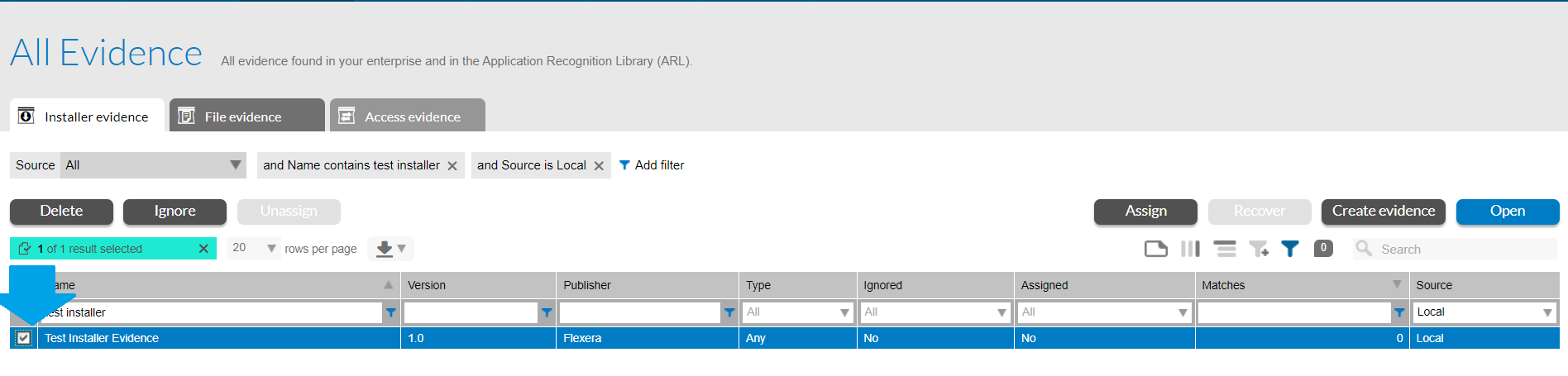
Task: Open the Ignored column filter dropdown
Action: 935,312
